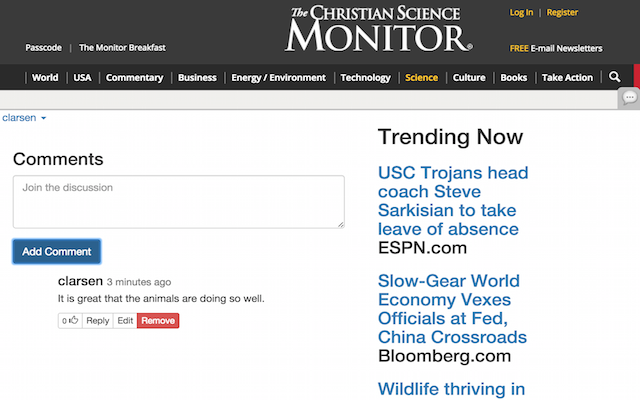This screenshot has width=640, height=400.
Task: Click the Register link
Action: pos(562,13)
